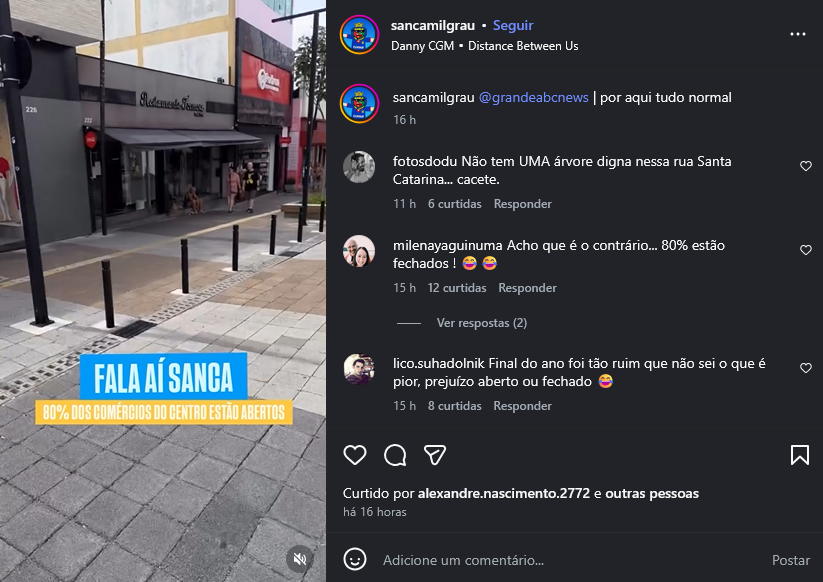Focus the Adicione um comentário field
This screenshot has height=582, width=823.
(x=572, y=560)
